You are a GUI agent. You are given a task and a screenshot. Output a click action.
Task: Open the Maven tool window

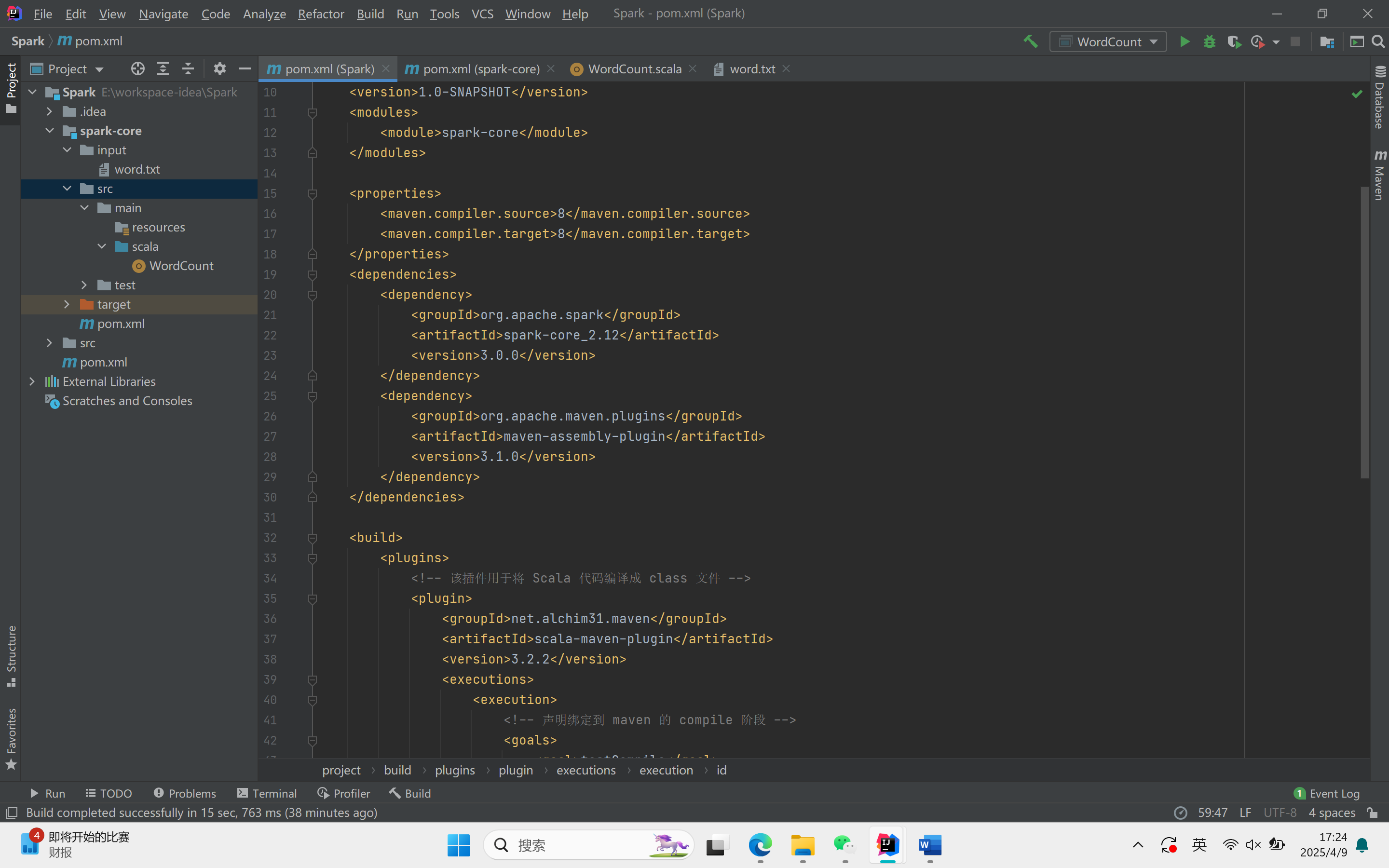1380,175
